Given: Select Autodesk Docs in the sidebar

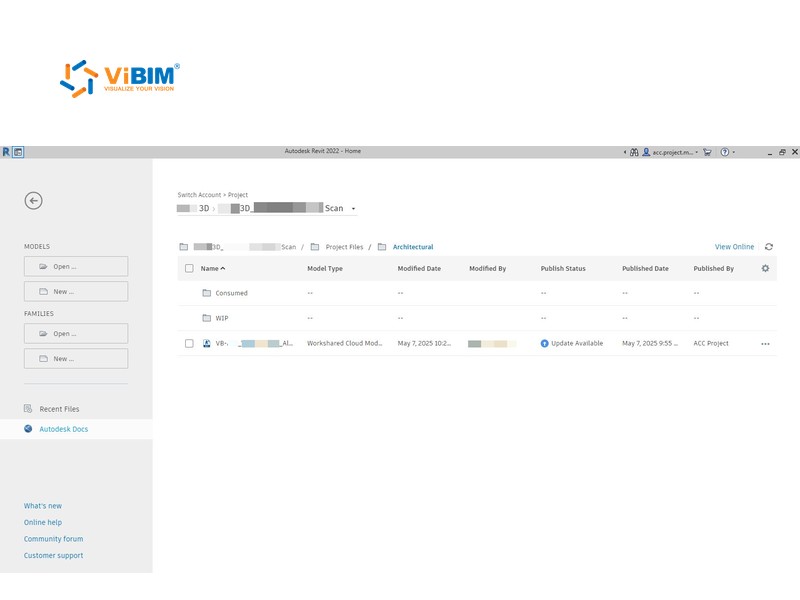Looking at the screenshot, I should pyautogui.click(x=64, y=429).
